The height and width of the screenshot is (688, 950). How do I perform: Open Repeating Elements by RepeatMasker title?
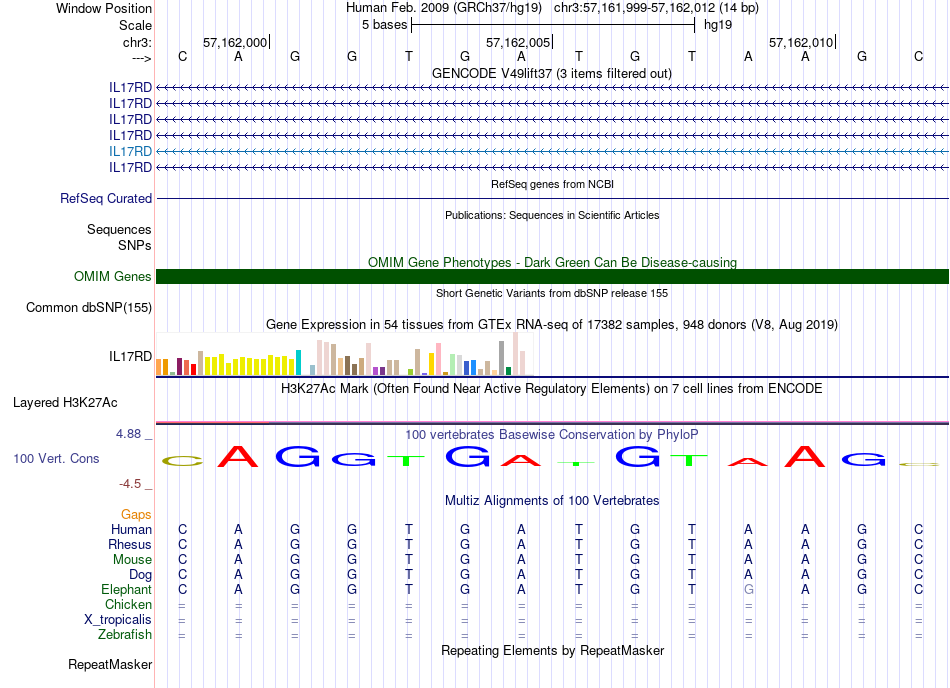click(x=552, y=650)
